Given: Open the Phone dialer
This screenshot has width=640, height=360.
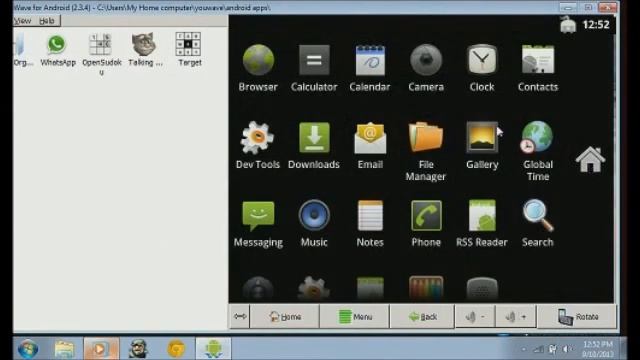Looking at the screenshot, I should click(x=426, y=224).
